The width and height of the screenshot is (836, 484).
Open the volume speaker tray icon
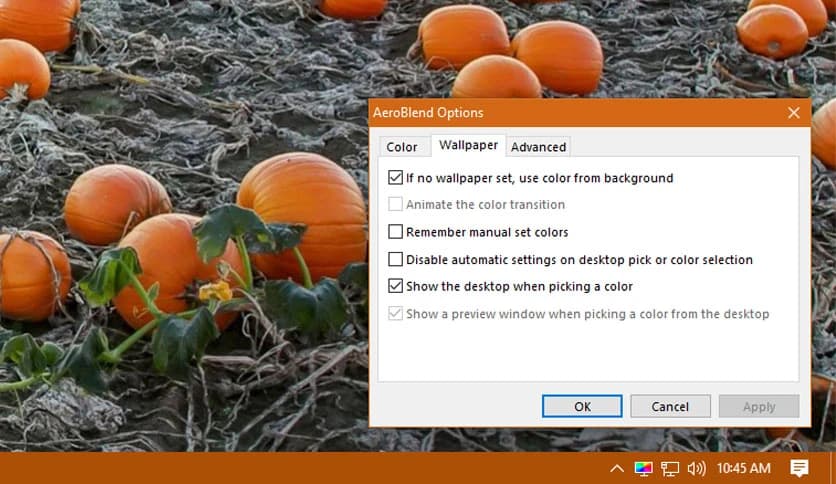pos(696,469)
